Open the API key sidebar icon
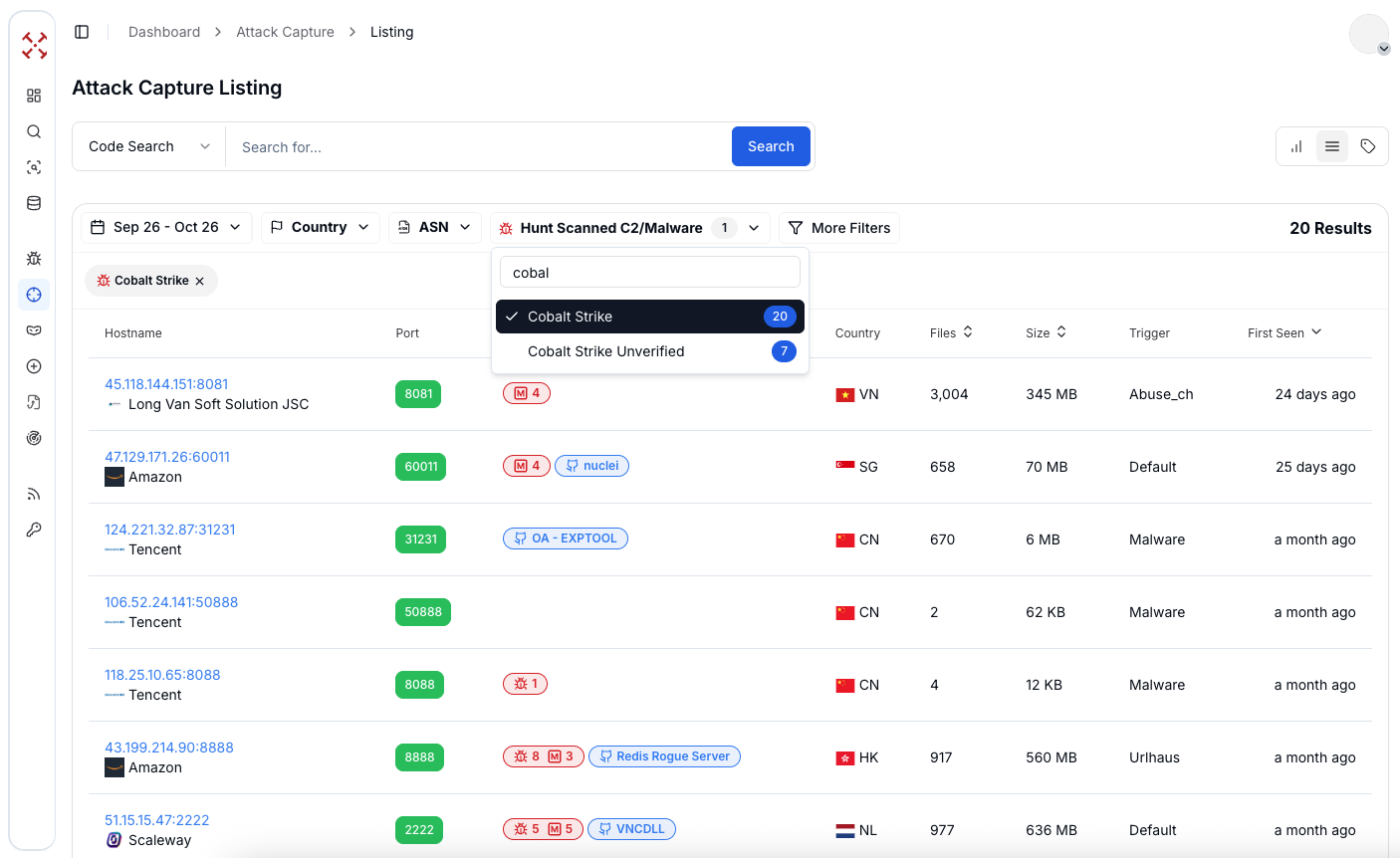The image size is (1400, 858). click(34, 530)
